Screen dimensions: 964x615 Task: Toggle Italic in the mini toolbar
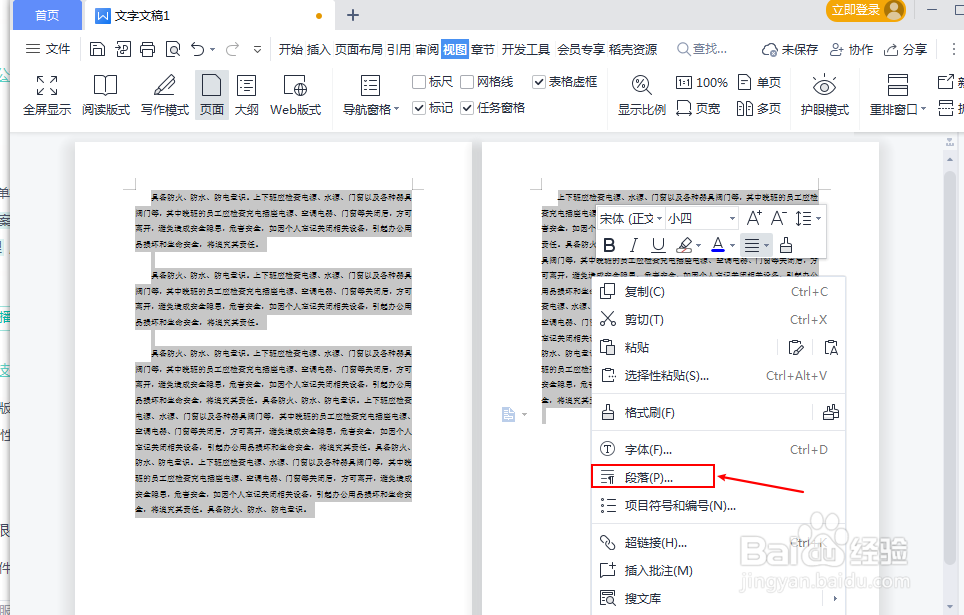click(x=634, y=245)
